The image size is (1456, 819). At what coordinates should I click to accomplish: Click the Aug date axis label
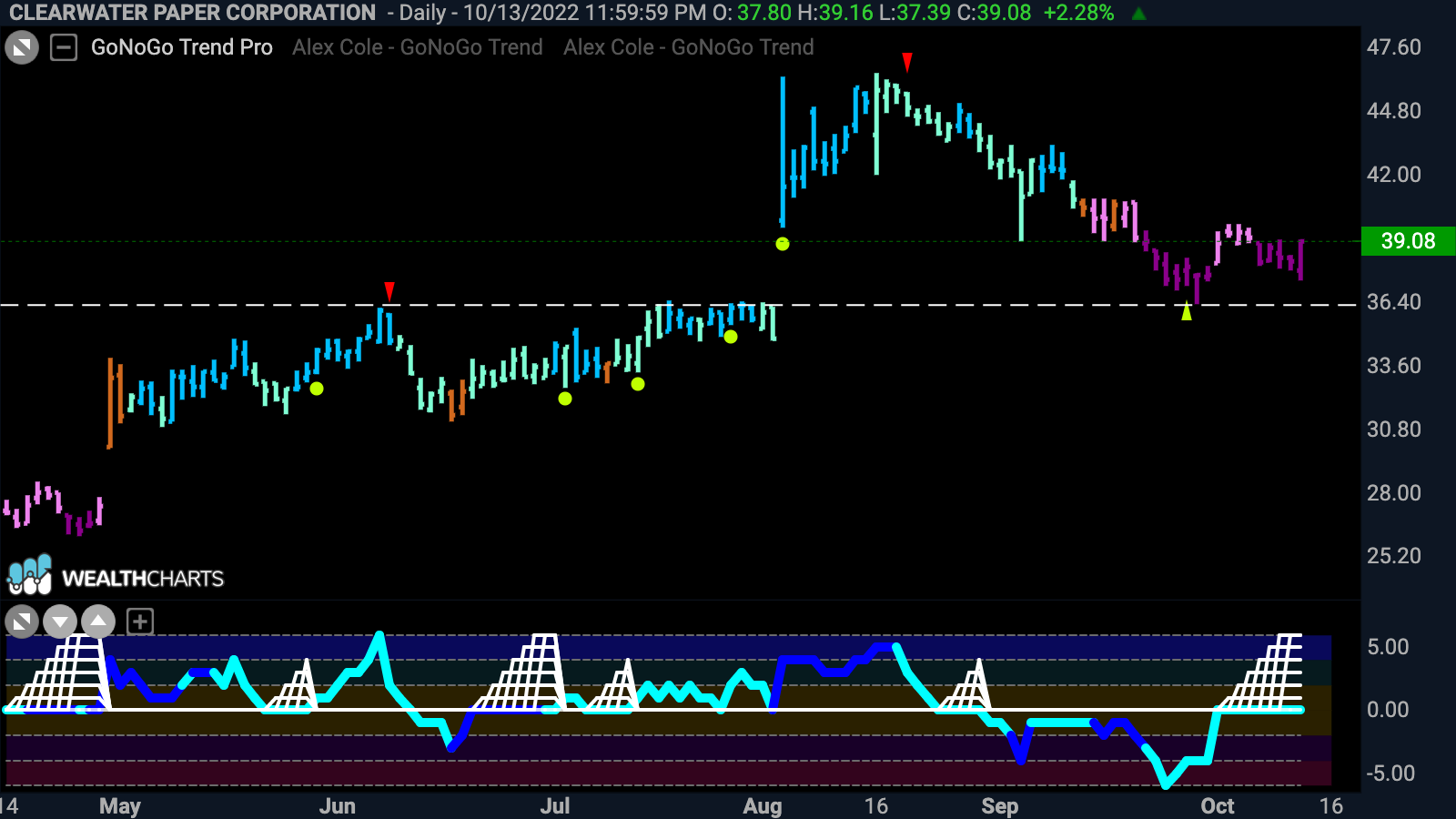(x=763, y=806)
